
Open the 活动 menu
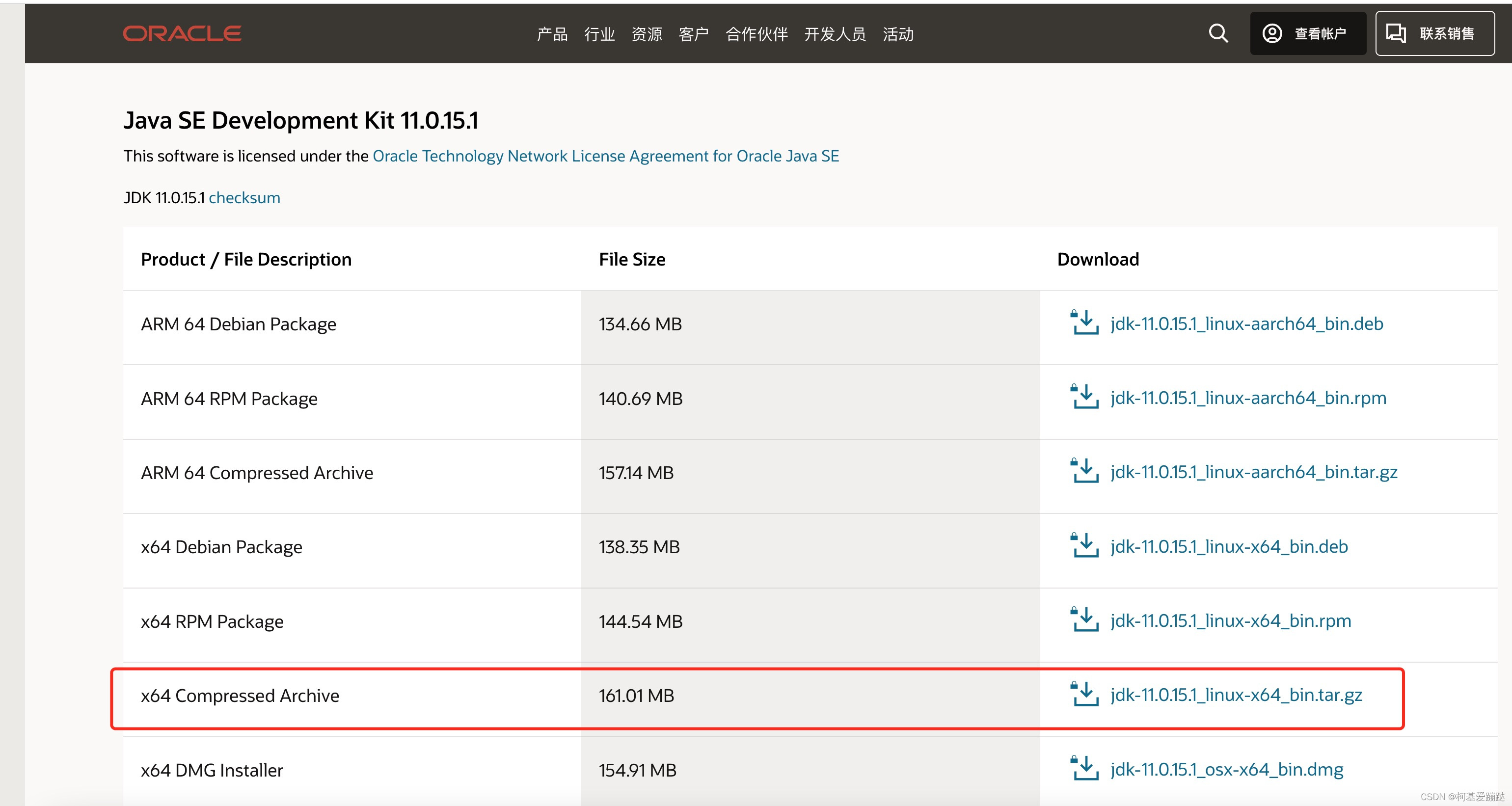(898, 34)
